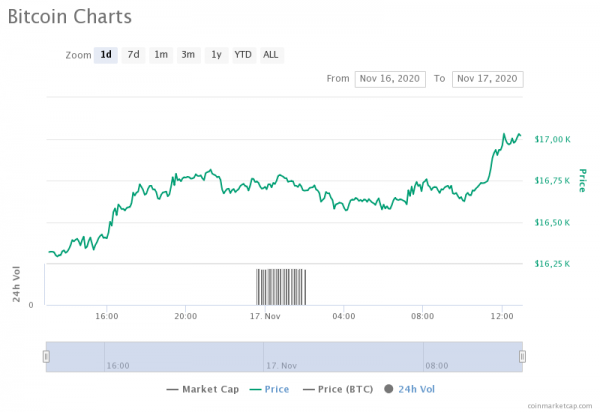Select the 1d zoom range
The image size is (600, 412).
pyautogui.click(x=106, y=55)
